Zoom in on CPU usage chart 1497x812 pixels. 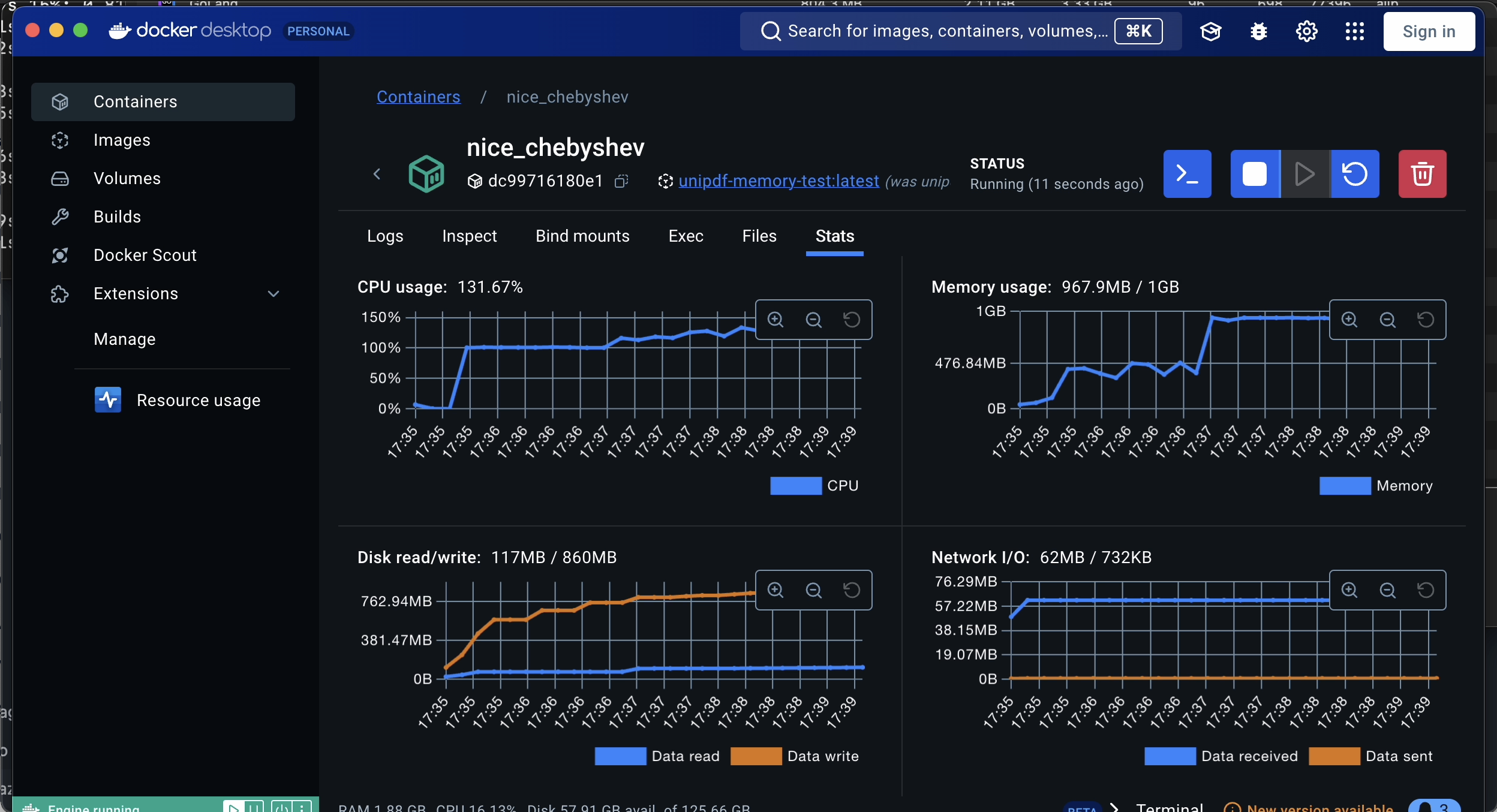(775, 320)
